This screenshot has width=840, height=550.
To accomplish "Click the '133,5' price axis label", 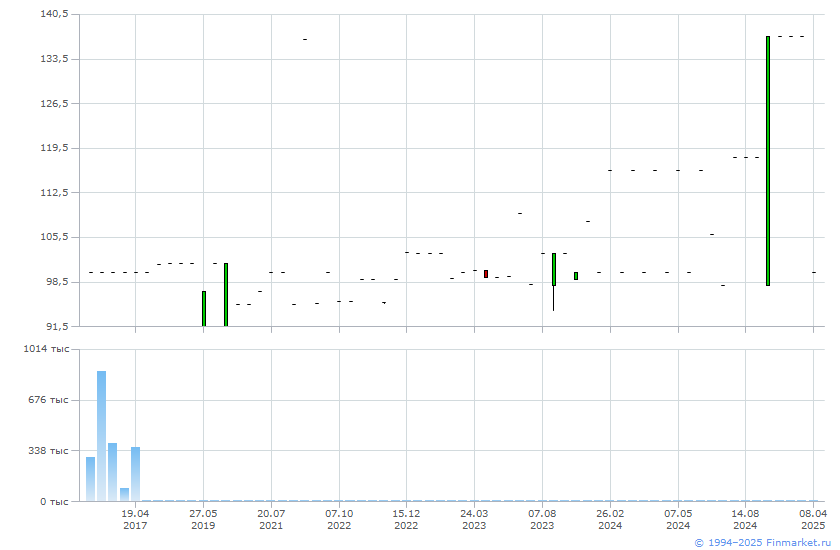I will (x=54, y=58).
